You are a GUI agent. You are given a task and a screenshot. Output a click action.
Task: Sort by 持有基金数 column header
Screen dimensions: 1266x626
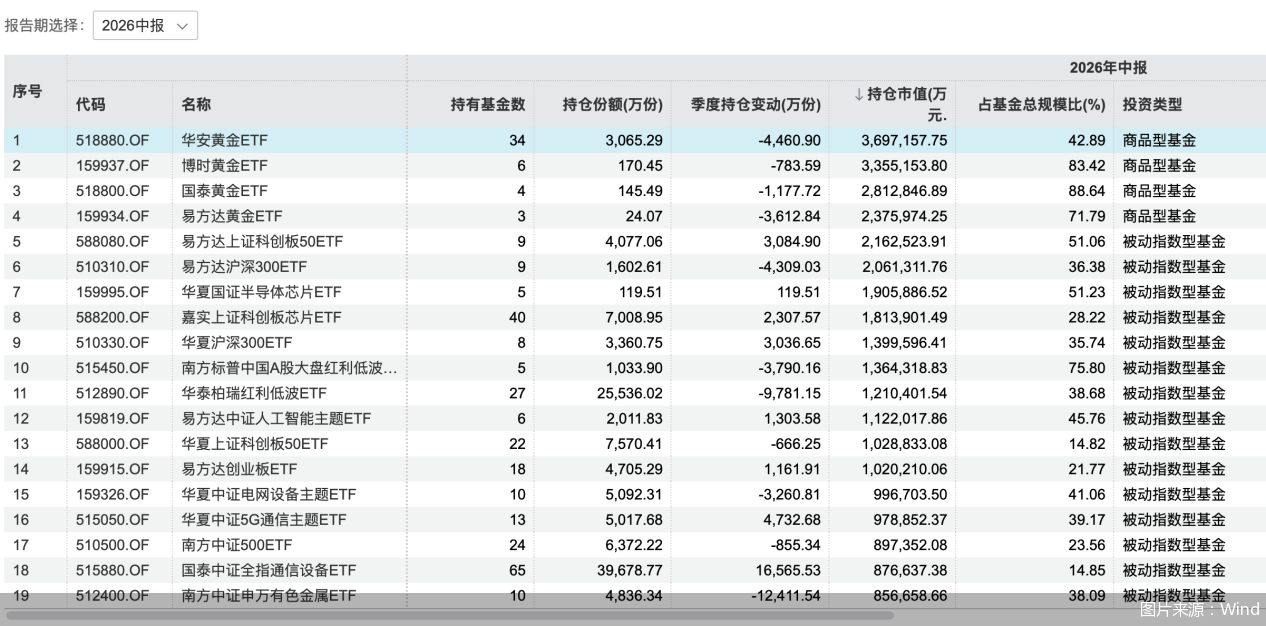[488, 104]
